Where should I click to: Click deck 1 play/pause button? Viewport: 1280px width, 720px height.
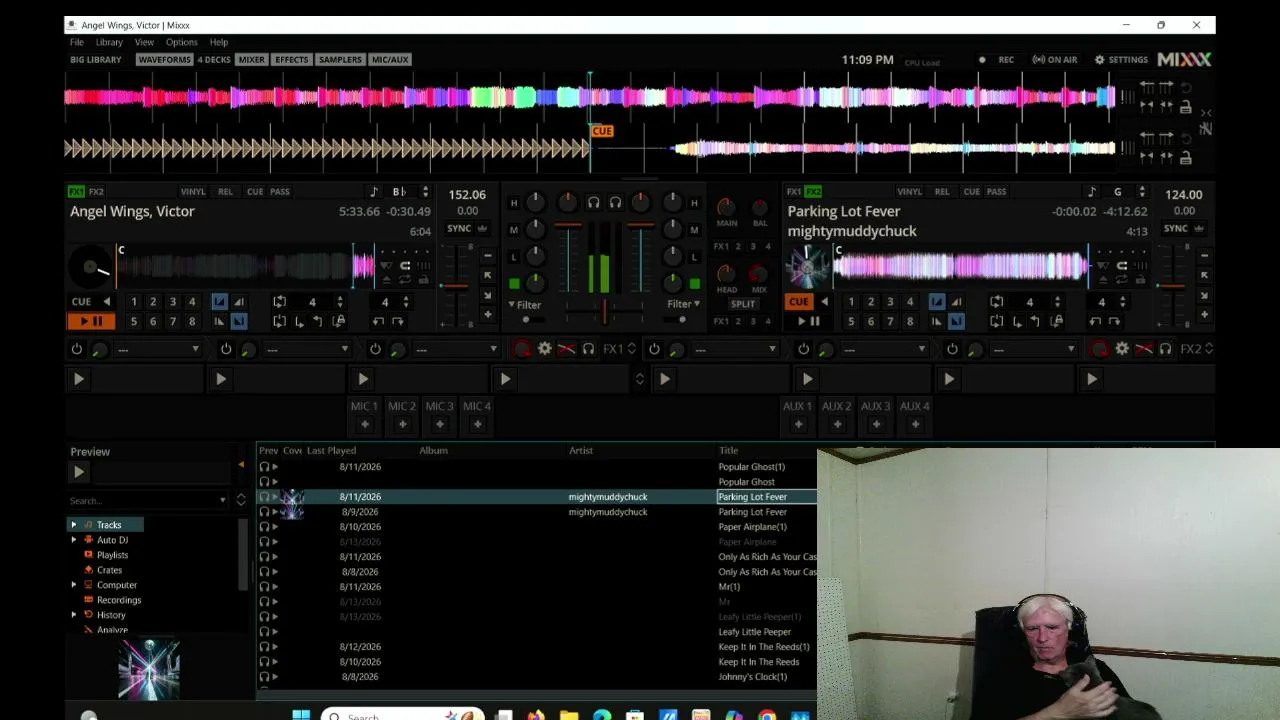90,321
